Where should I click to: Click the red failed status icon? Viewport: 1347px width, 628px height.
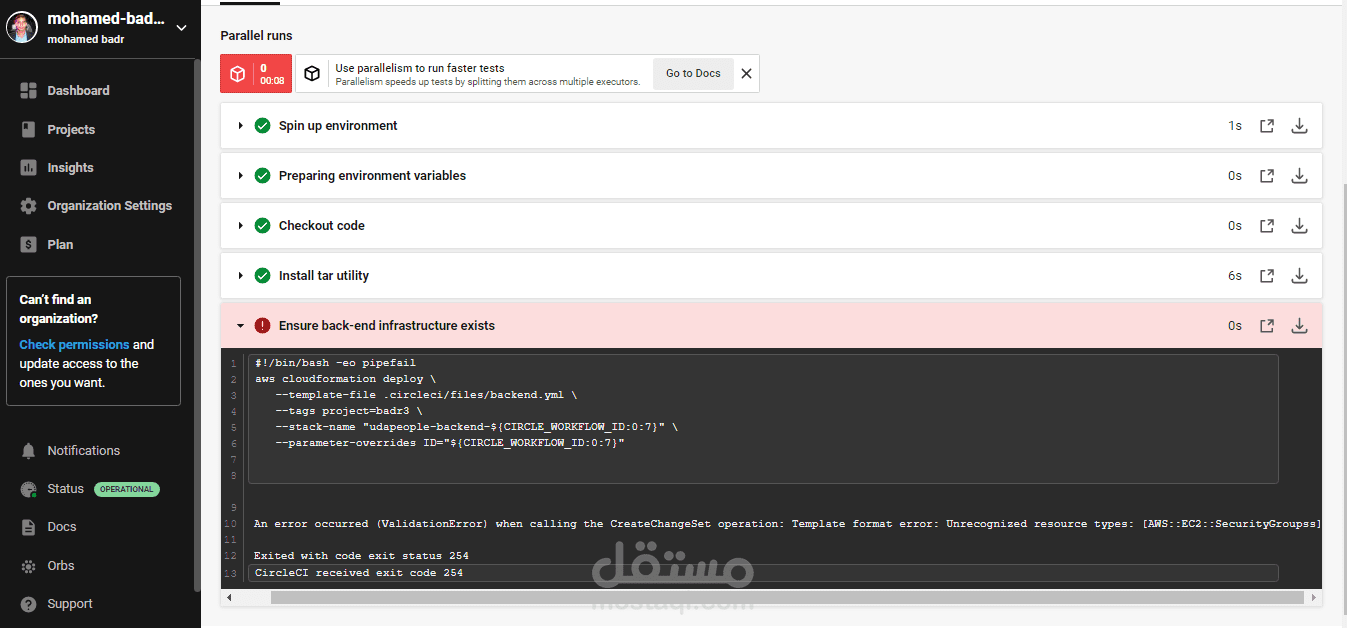262,326
